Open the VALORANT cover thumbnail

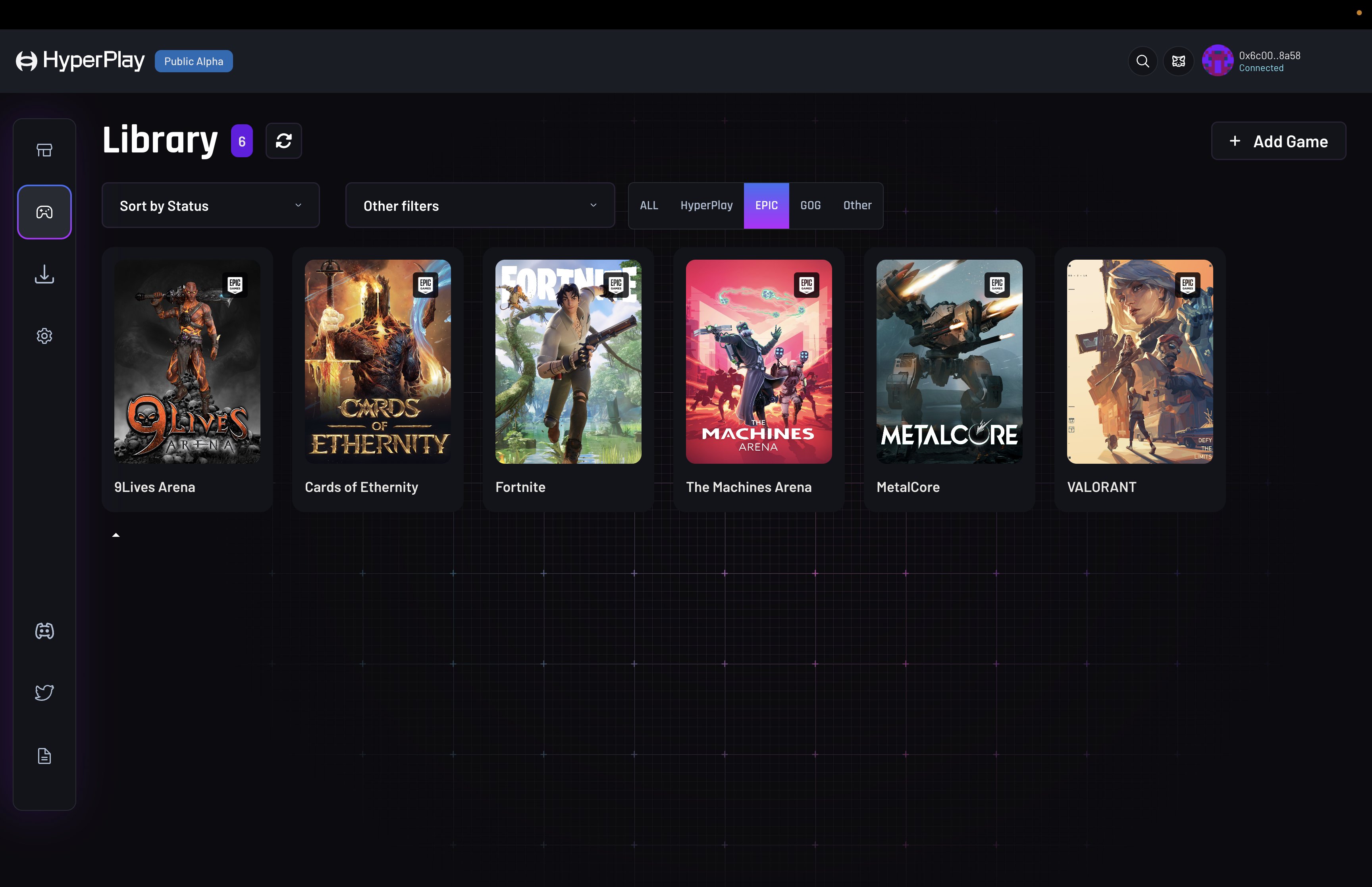click(x=1140, y=362)
